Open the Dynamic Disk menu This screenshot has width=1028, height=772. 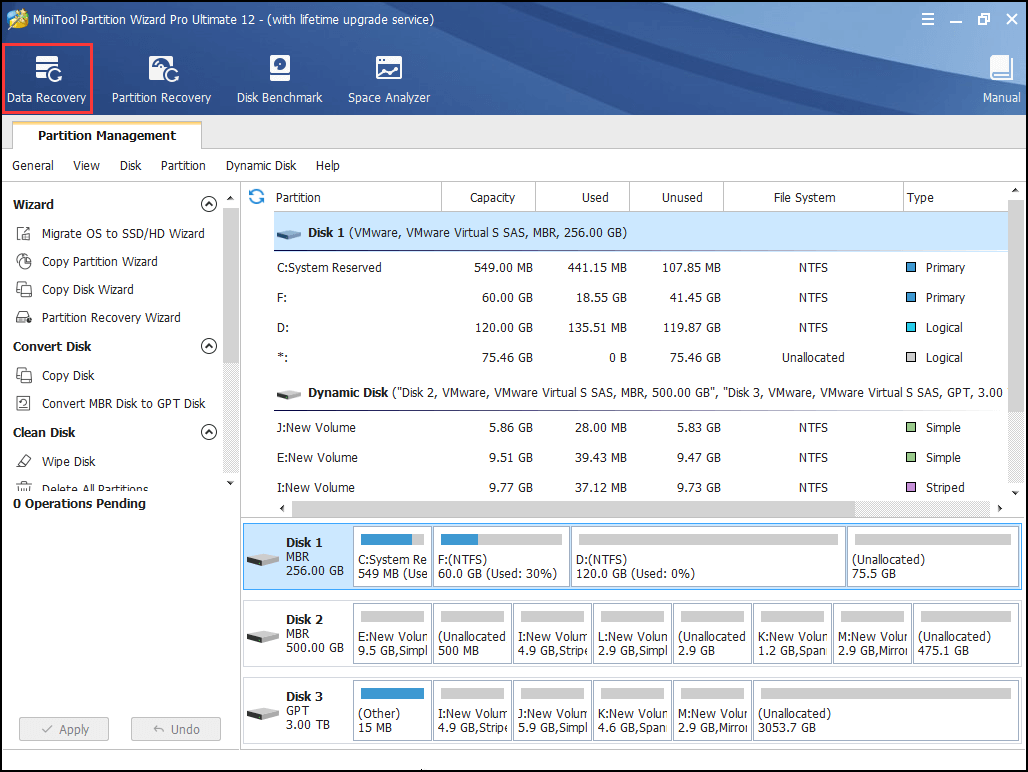click(x=261, y=166)
